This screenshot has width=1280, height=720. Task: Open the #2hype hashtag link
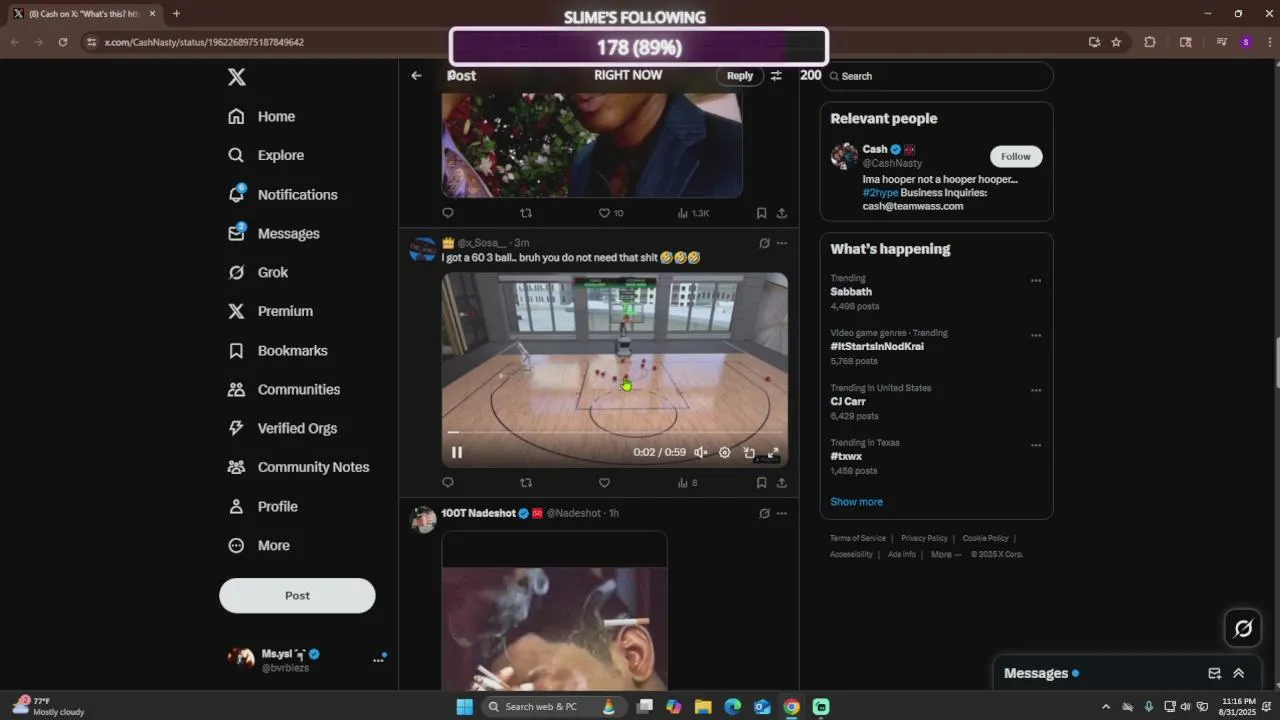[880, 193]
